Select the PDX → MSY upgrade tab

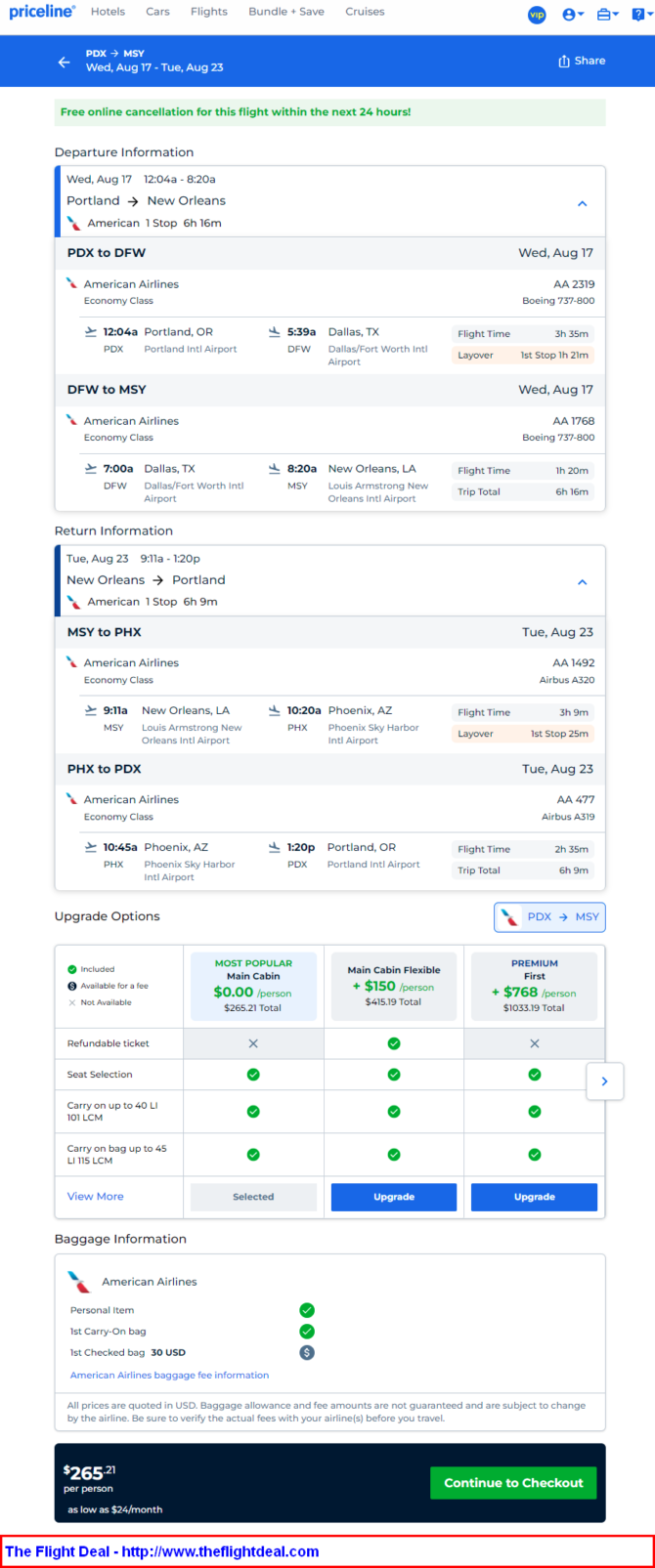click(549, 917)
